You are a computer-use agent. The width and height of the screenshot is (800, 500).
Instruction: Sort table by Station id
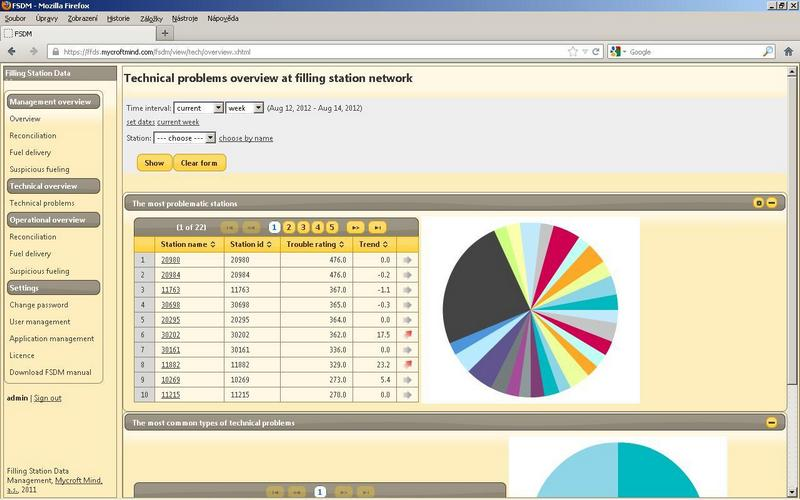[252, 244]
